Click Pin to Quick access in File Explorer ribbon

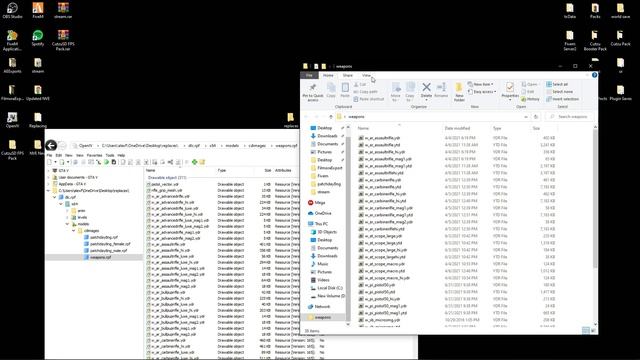(313, 92)
